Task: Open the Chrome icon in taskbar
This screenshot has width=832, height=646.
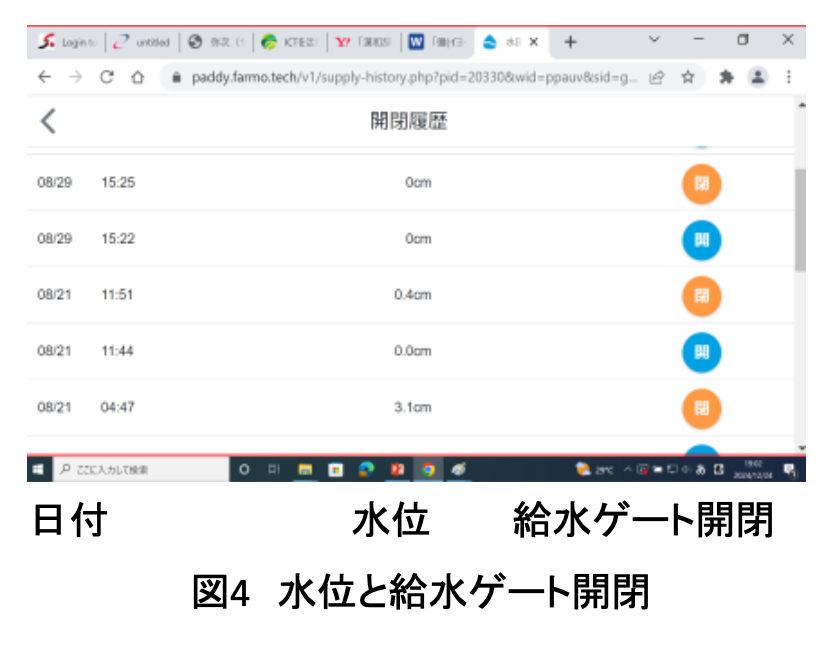Action: coord(428,468)
